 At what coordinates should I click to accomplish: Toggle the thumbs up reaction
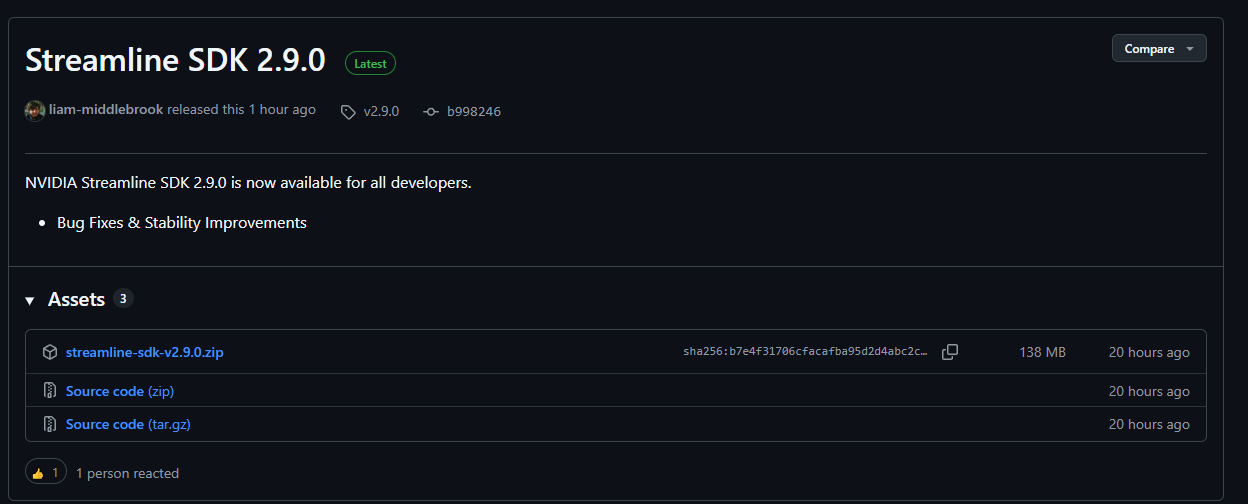[x=46, y=473]
